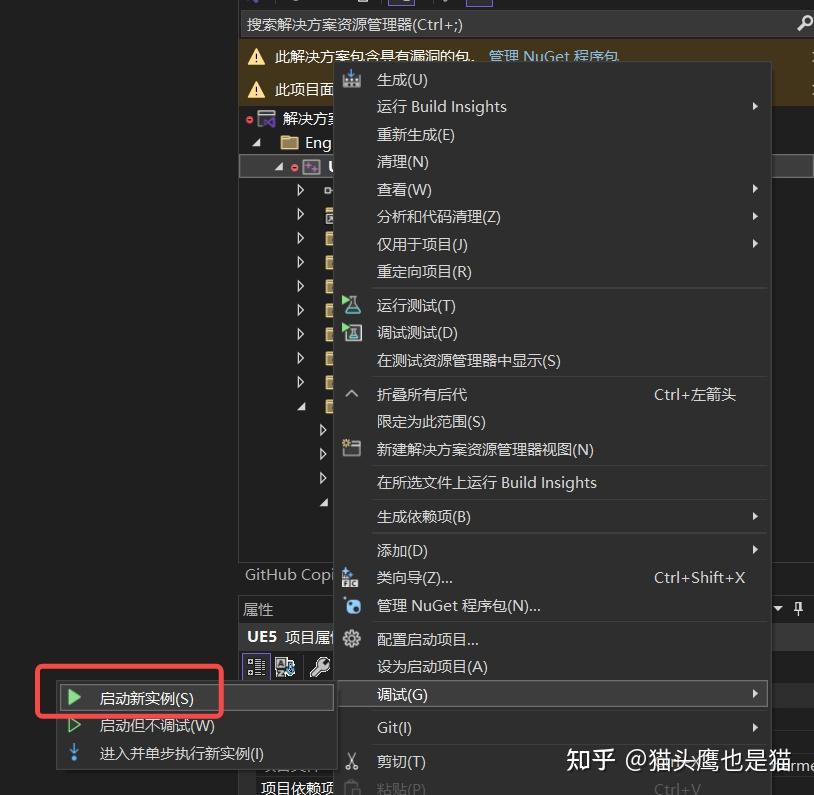Screen dimensions: 814x795
Task: Click the pin icon on the Properties panel
Action: (797, 608)
